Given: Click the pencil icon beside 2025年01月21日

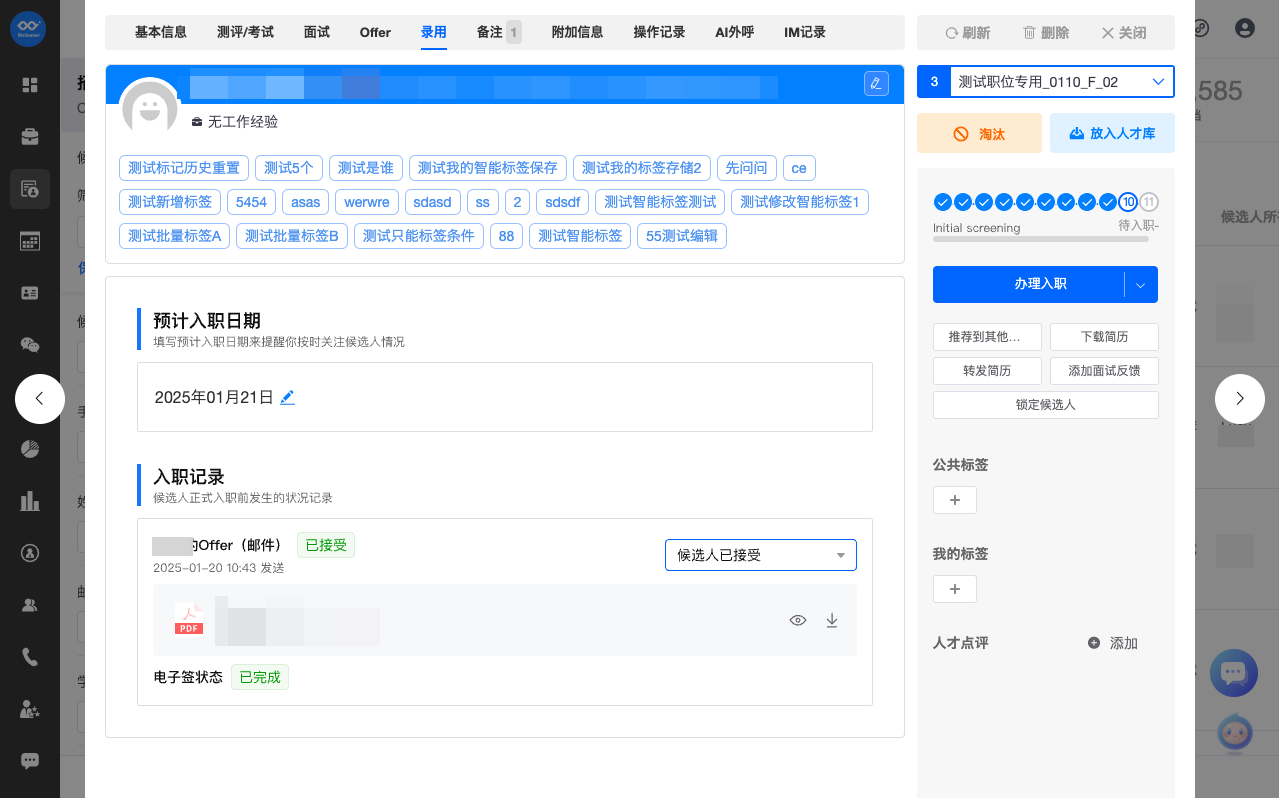Looking at the screenshot, I should click(288, 397).
